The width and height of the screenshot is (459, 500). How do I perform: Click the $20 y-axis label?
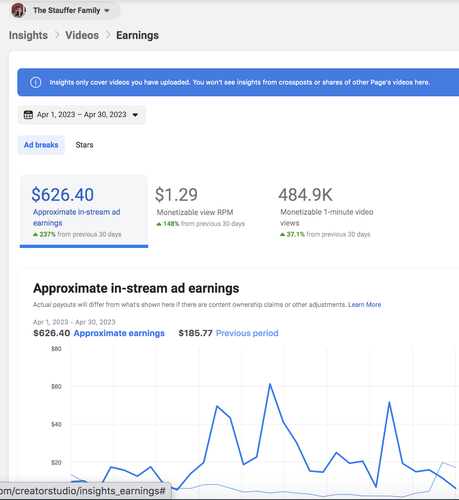click(56, 463)
